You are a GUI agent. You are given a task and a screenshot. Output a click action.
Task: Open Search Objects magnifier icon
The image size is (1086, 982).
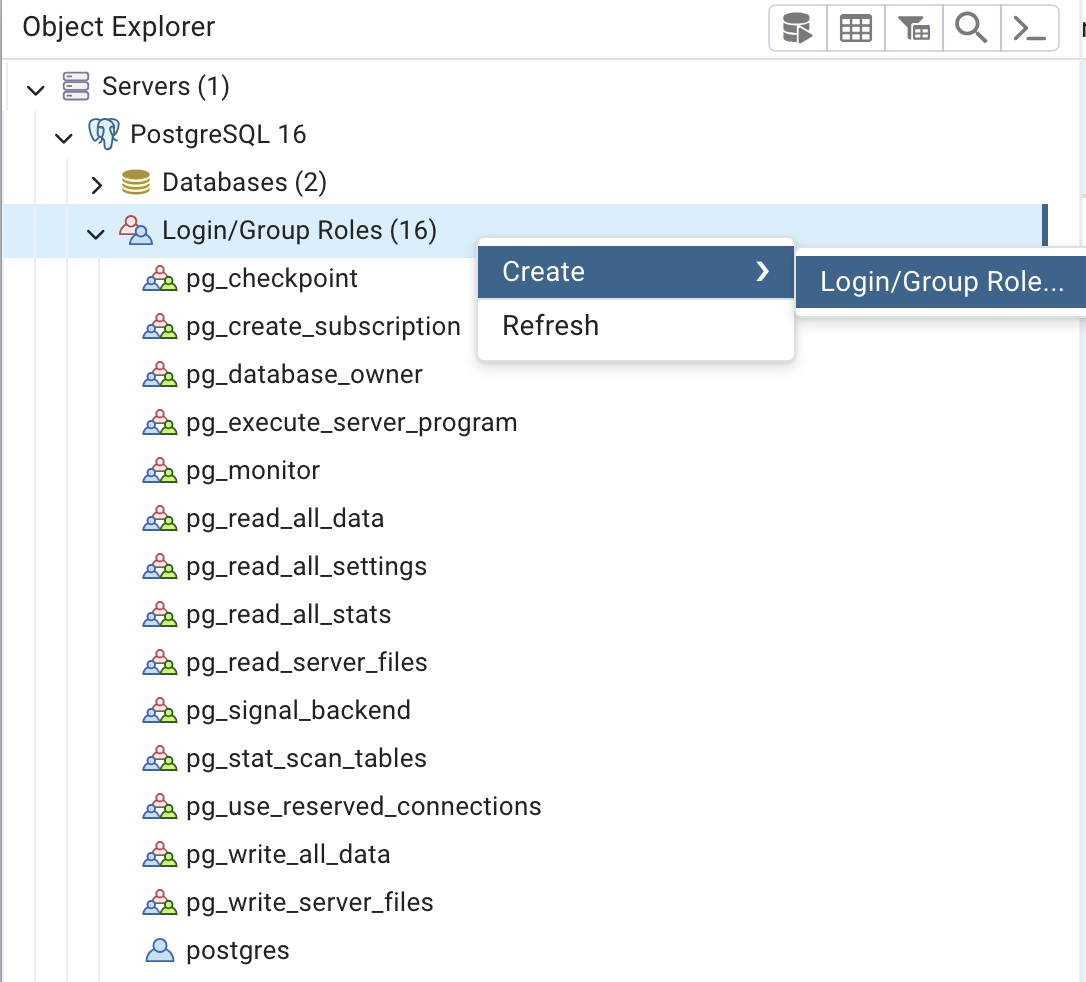[971, 28]
